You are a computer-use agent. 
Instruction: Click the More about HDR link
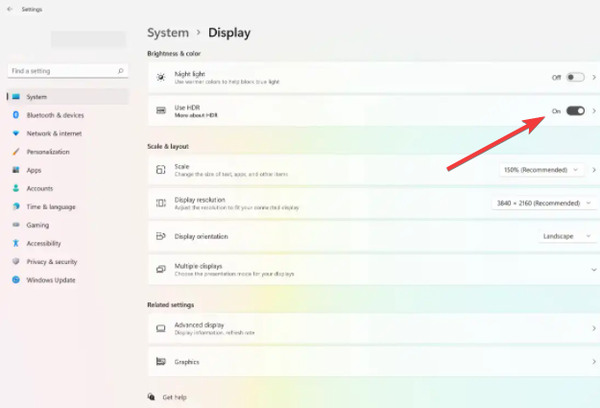click(x=196, y=115)
